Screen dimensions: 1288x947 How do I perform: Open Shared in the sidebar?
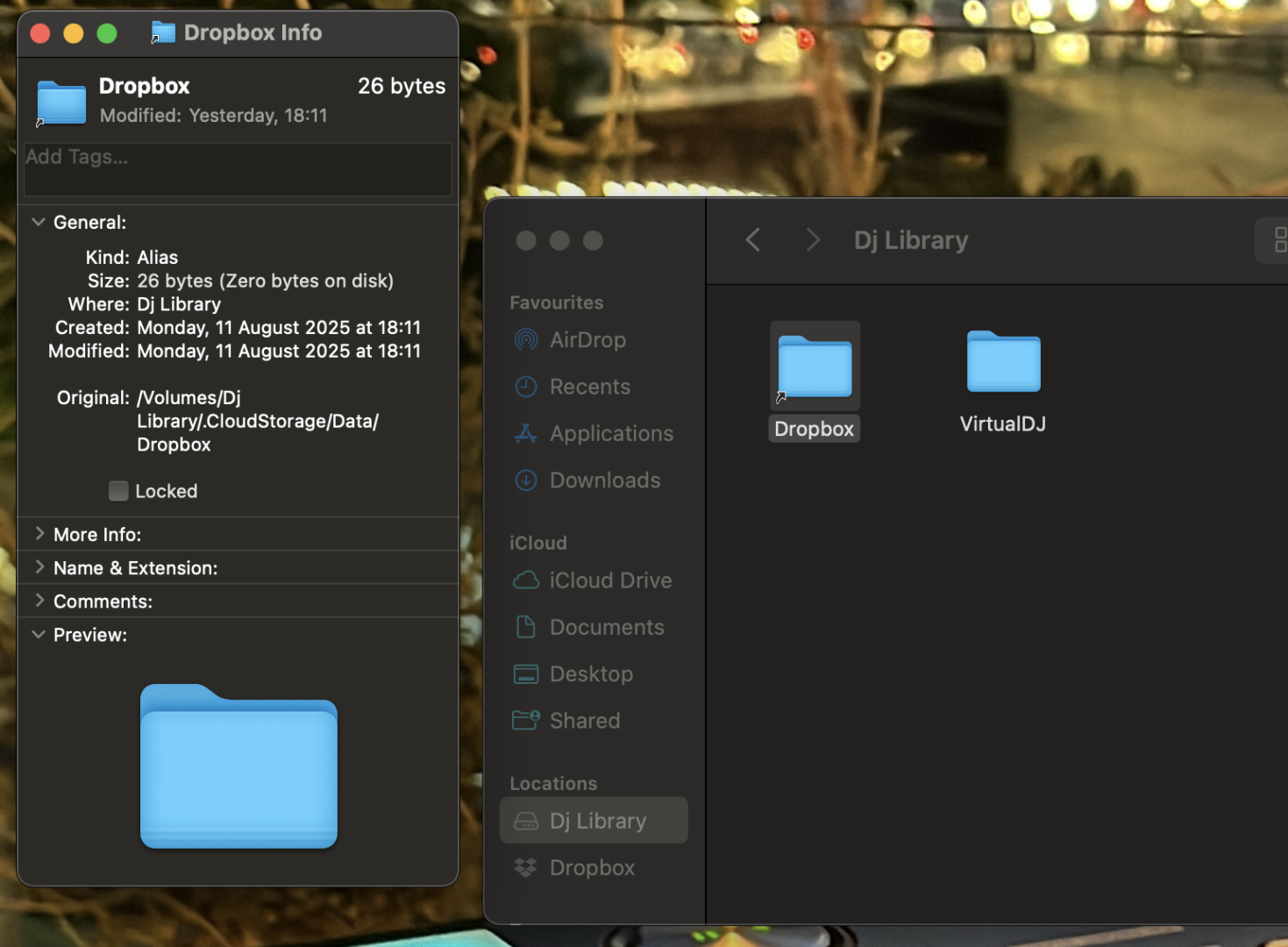point(594,721)
